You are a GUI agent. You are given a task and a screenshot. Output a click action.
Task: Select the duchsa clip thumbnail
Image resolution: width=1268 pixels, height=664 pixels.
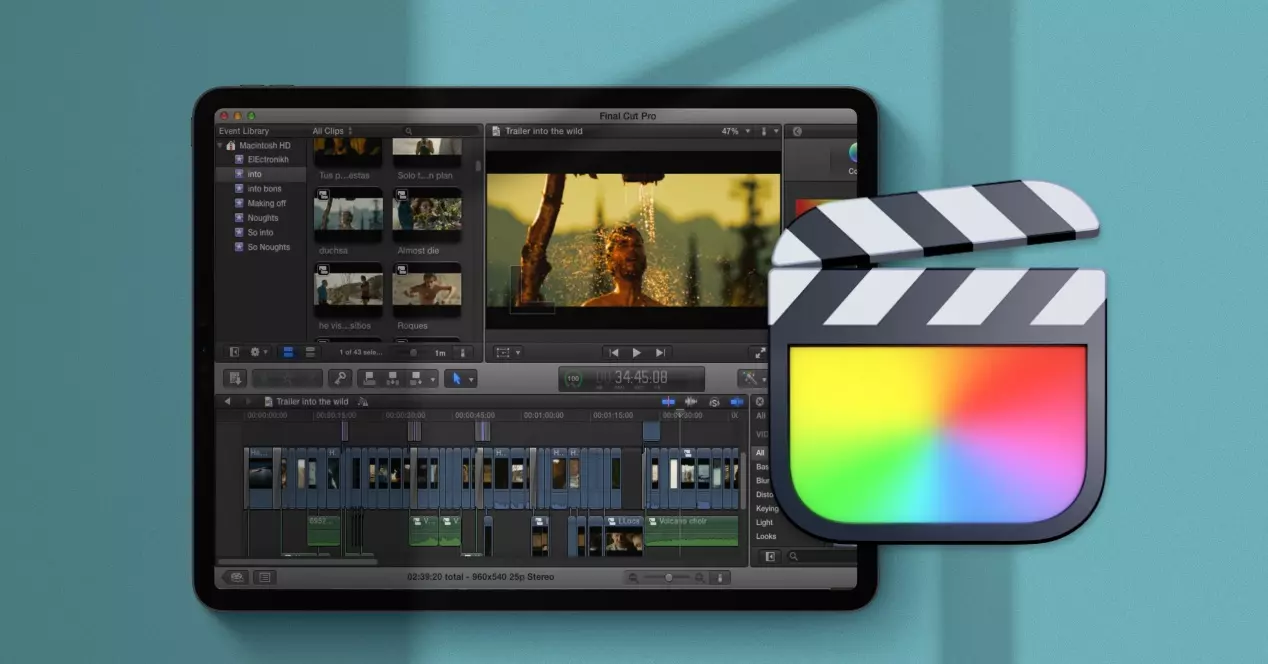348,215
